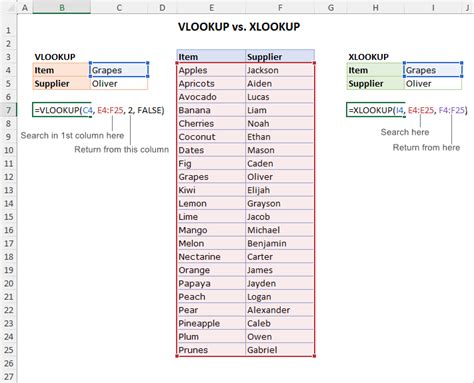Click the VLOOKUP Supplier result Oliver
The image size is (474, 383).
pos(119,83)
